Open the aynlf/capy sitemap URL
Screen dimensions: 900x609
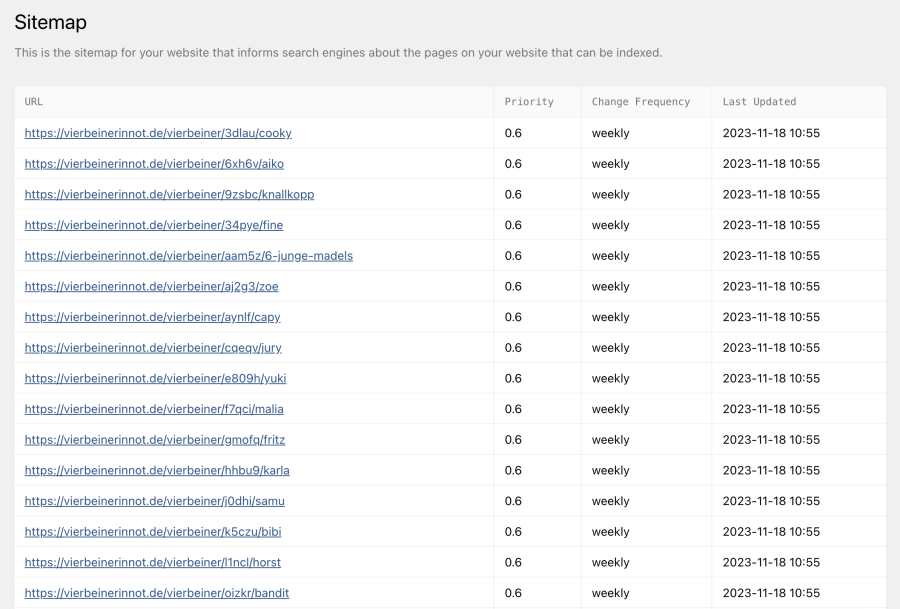[152, 317]
